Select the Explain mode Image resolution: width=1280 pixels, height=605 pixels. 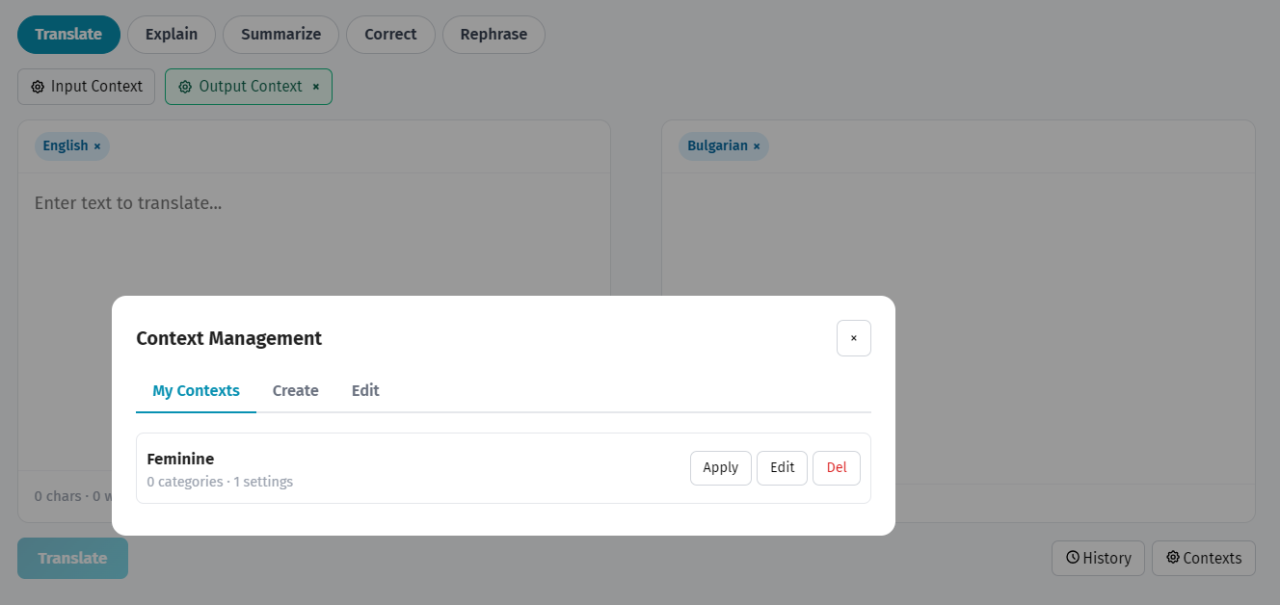pyautogui.click(x=171, y=34)
